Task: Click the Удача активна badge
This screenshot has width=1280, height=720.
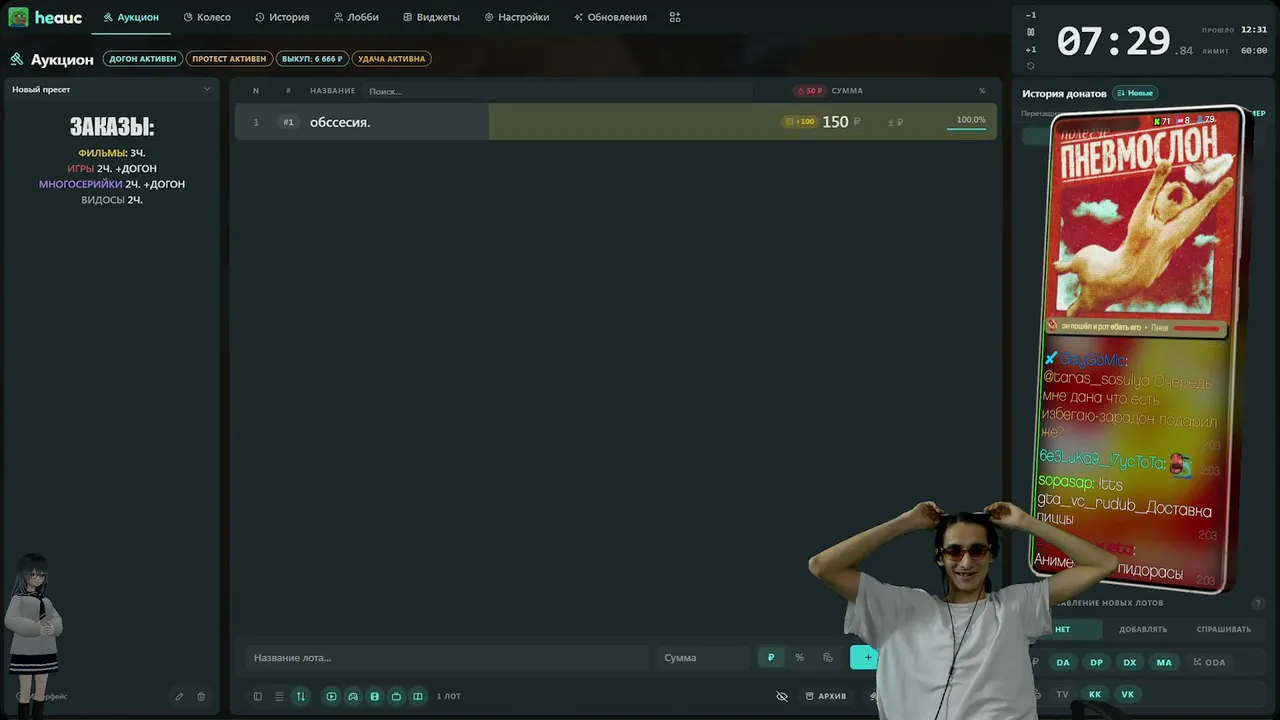Action: (x=391, y=59)
